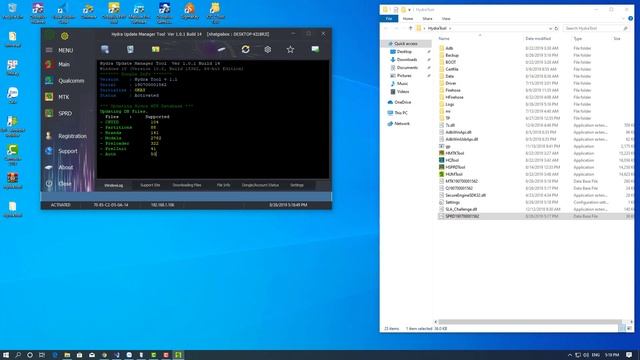This screenshot has width=640, height=360.
Task: Open the Share ribbon tab in Explorer
Action: click(x=427, y=19)
